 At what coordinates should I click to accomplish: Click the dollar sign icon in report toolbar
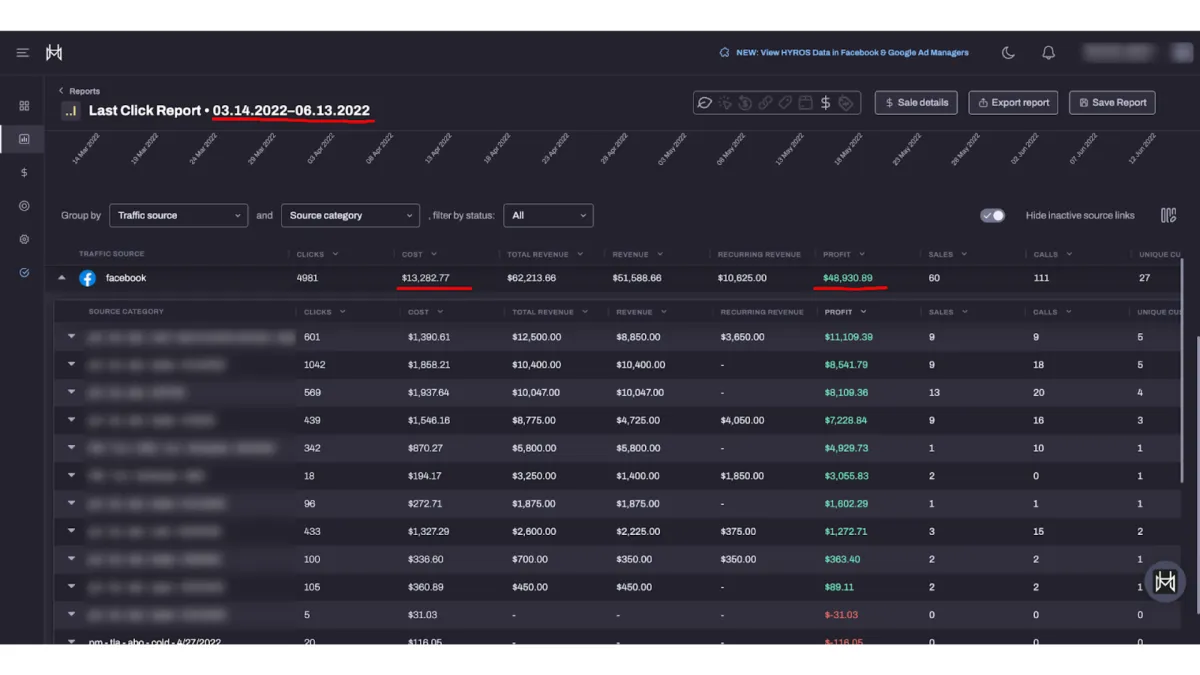(x=825, y=103)
